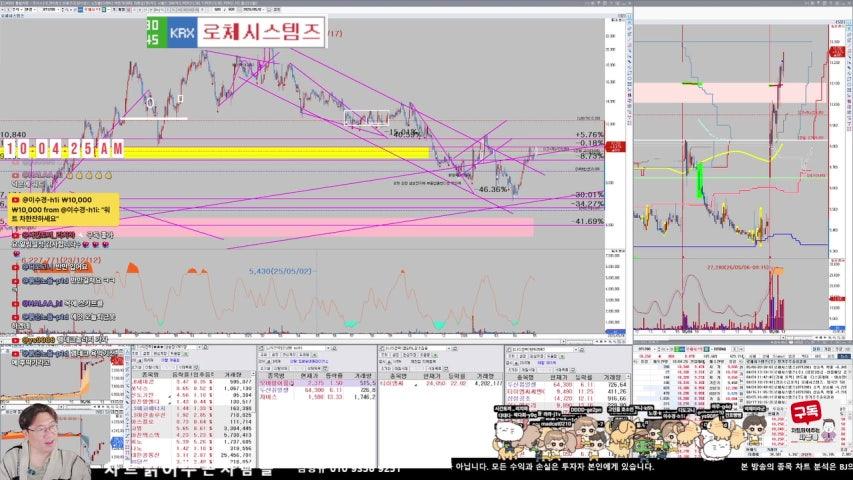This screenshot has height=480, width=853.
Task: Click red current-price tag on main chart axis
Action: coord(615,147)
